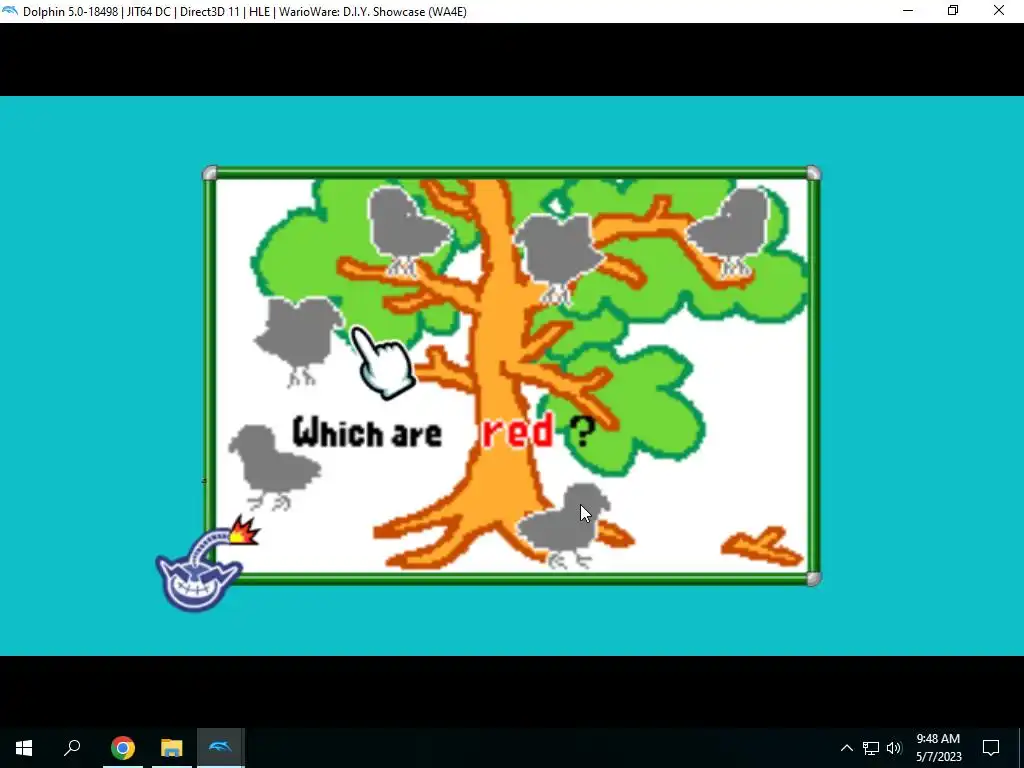Launch Google Chrome from the taskbar
Viewport: 1024px width, 768px height.
point(123,748)
